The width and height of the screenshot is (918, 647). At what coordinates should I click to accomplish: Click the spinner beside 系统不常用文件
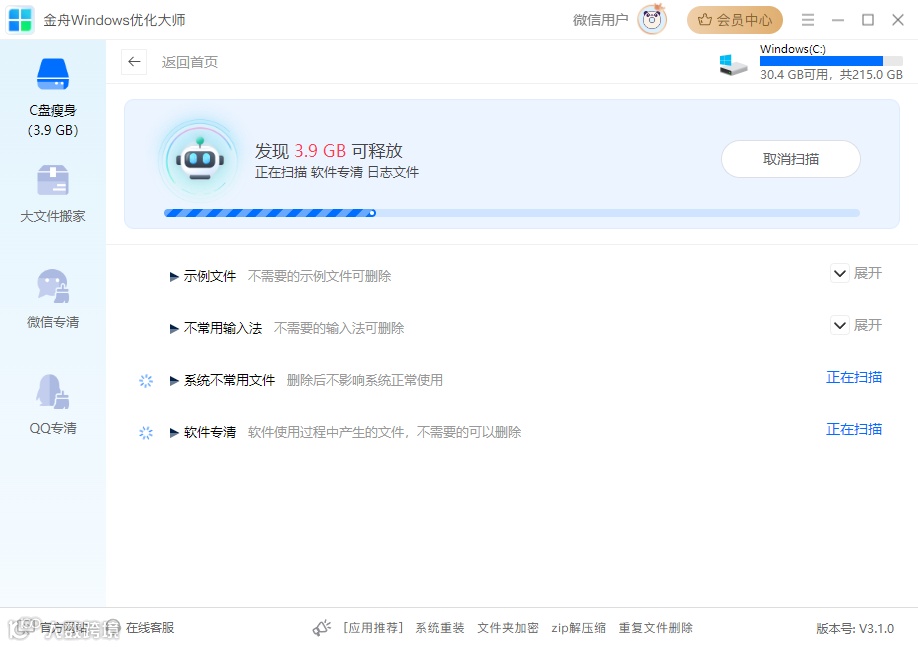146,381
